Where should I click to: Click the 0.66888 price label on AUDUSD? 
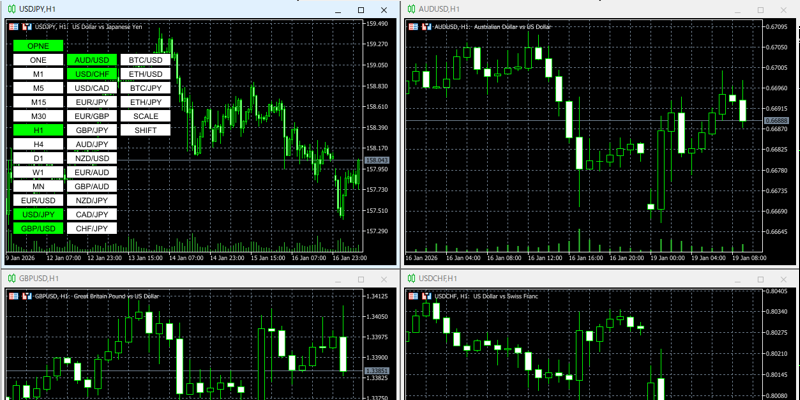coord(776,121)
